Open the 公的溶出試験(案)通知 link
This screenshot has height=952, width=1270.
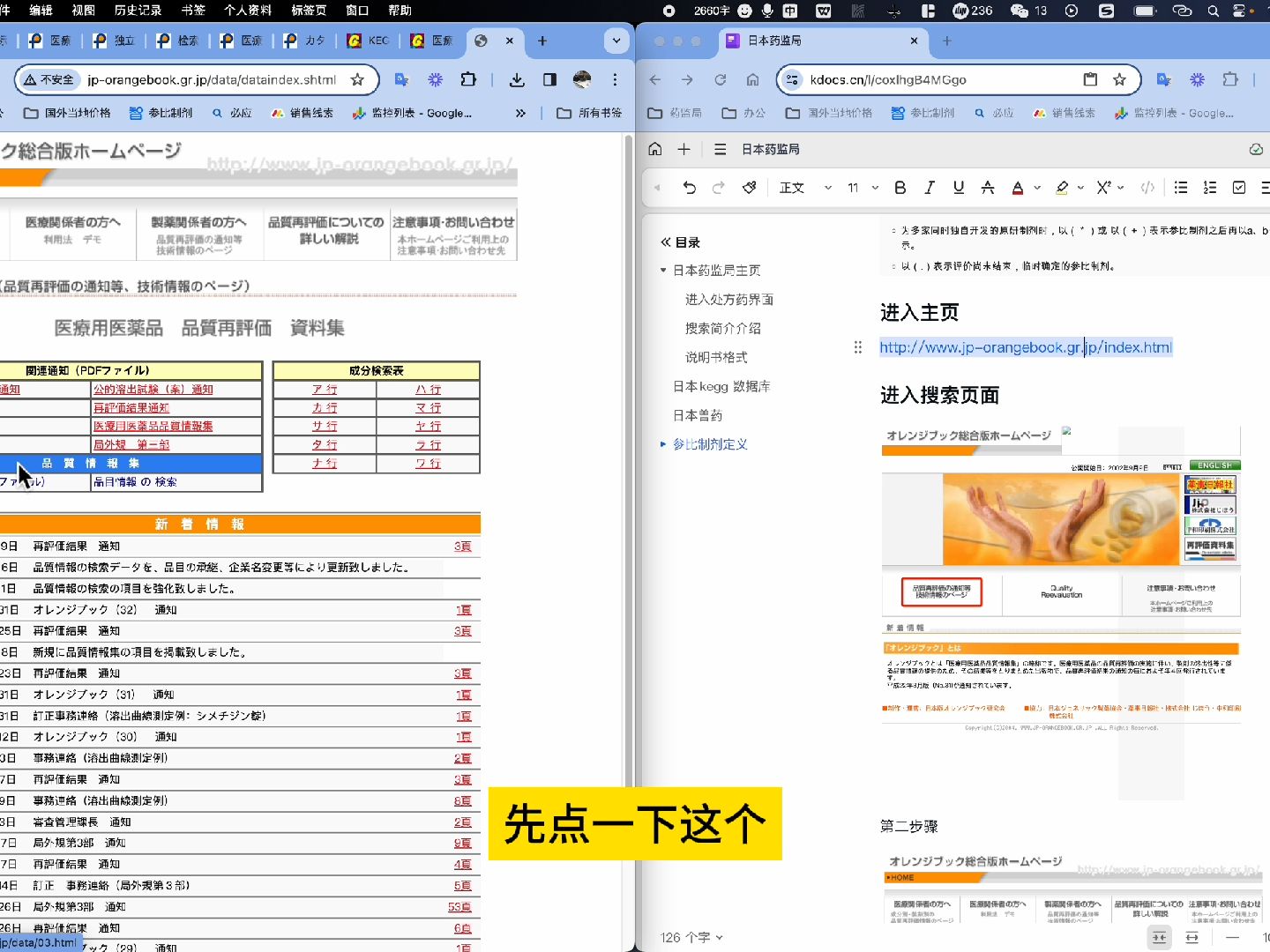pyautogui.click(x=153, y=389)
